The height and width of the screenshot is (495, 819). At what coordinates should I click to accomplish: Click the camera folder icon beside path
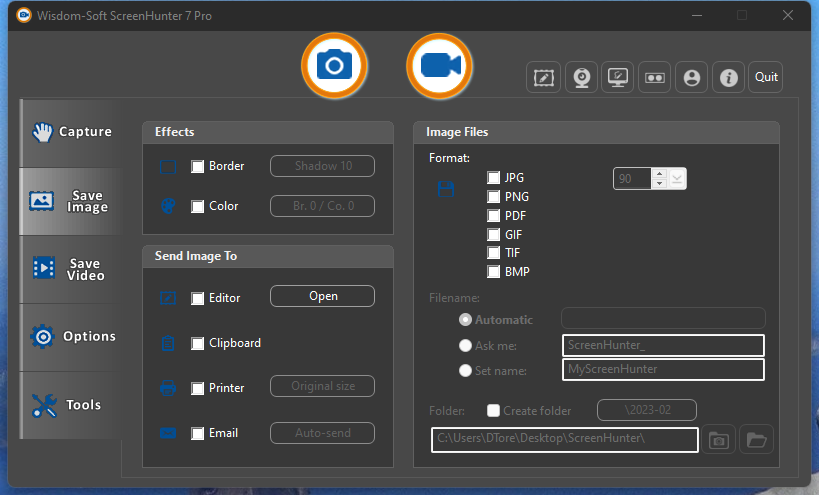719,440
